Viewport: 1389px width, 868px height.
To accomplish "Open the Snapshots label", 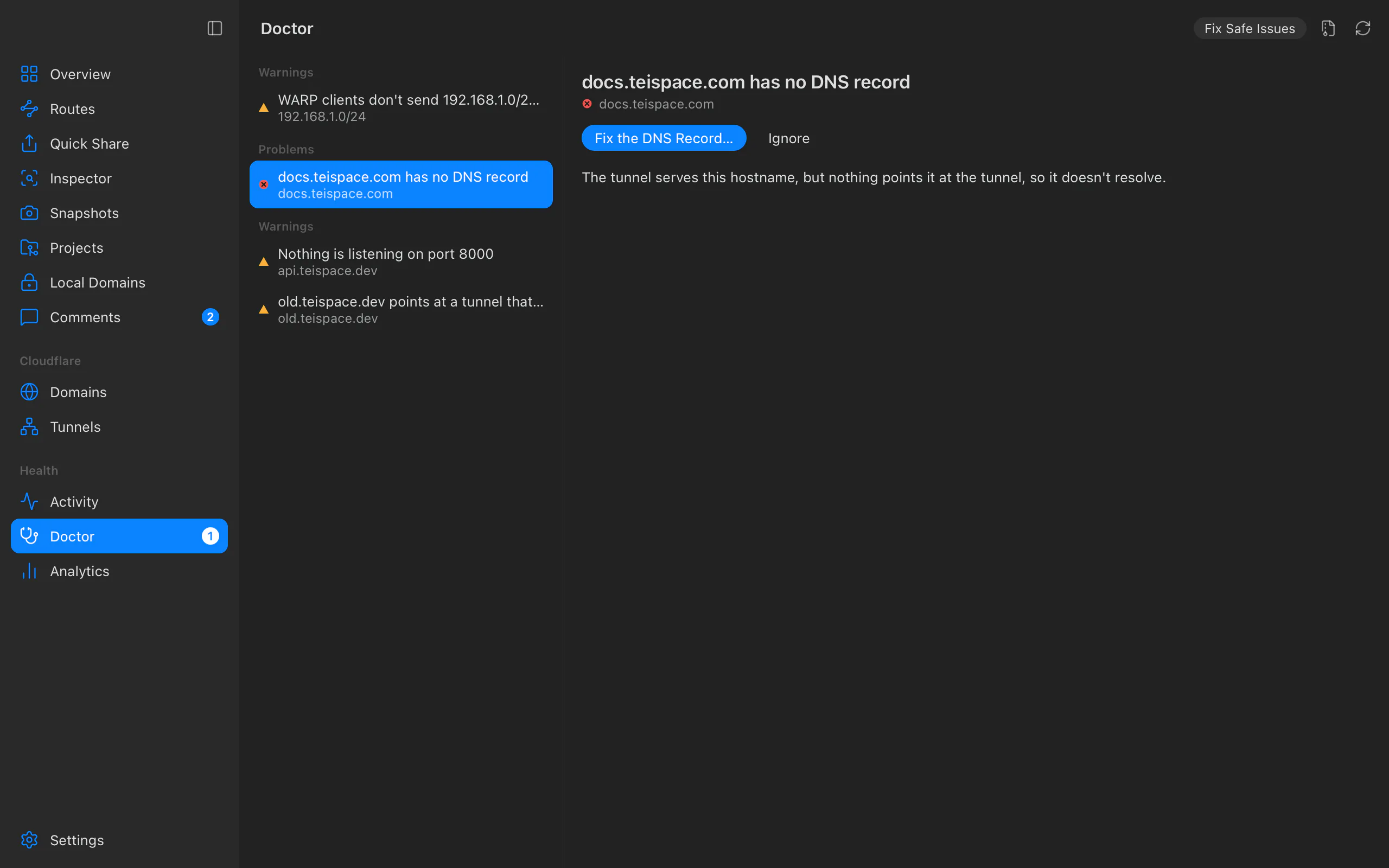I will coord(85,213).
